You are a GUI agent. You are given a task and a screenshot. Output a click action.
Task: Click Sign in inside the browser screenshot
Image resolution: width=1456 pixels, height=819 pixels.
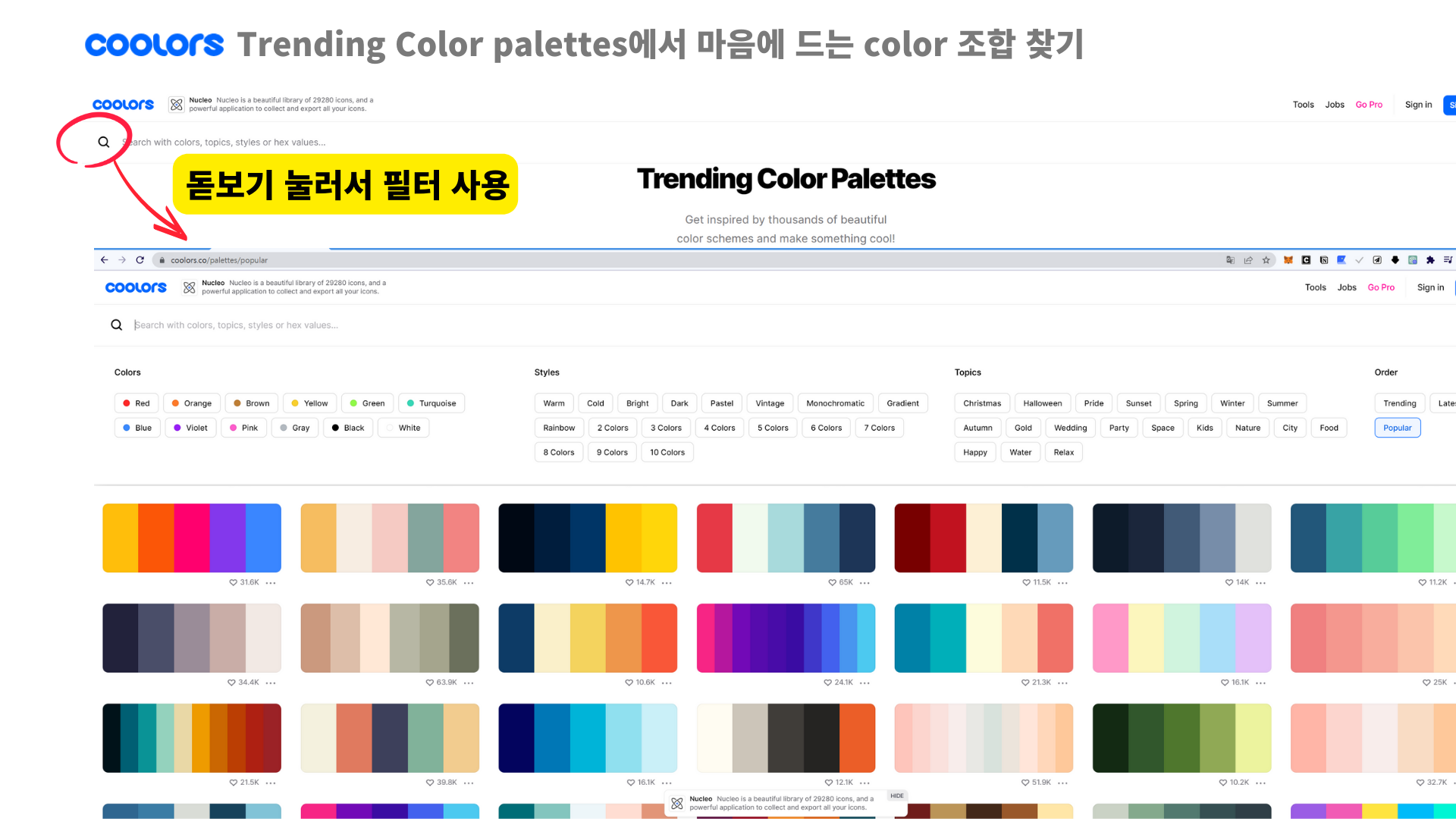tap(1430, 287)
